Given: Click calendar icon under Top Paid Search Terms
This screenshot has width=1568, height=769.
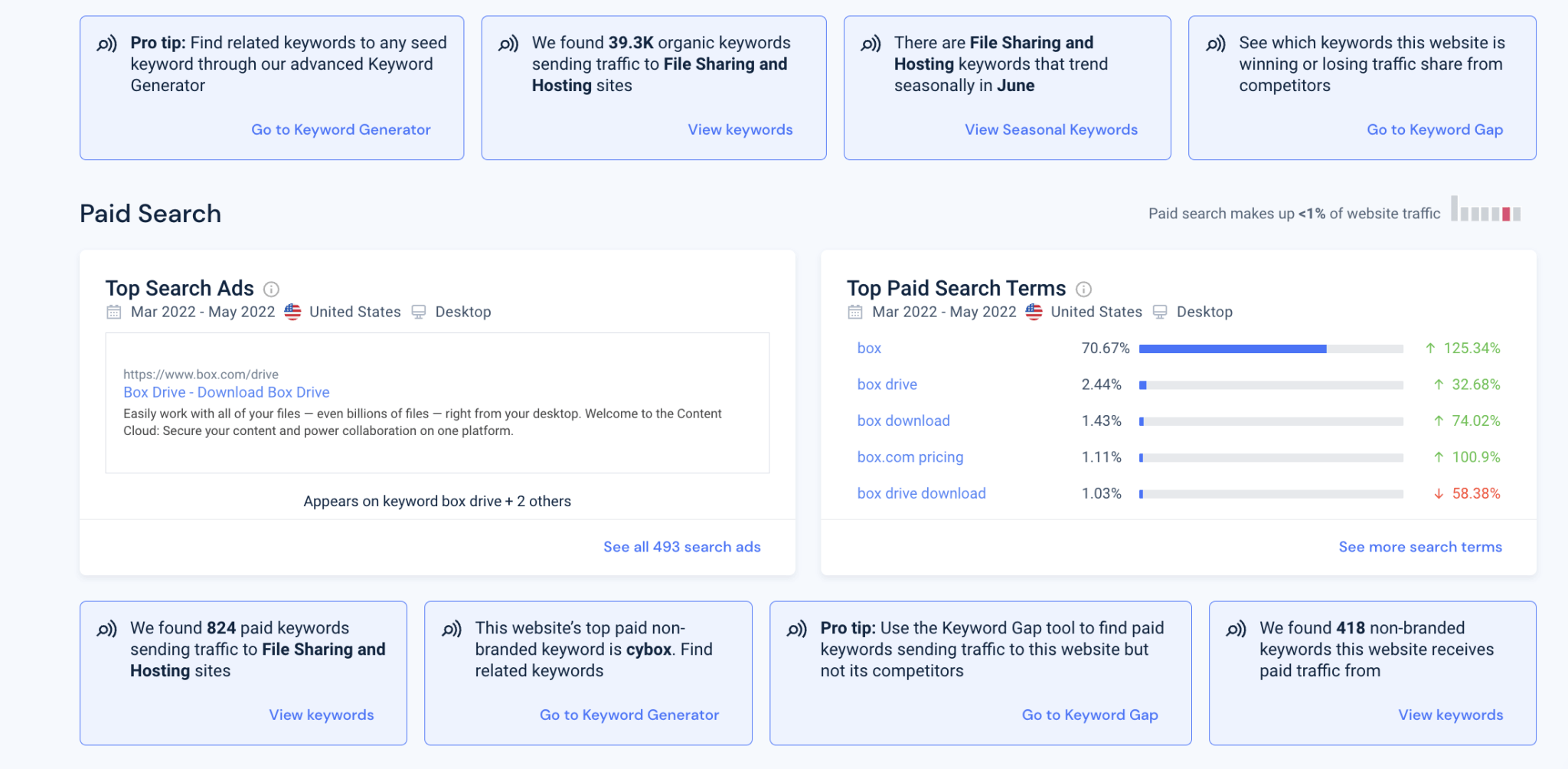Looking at the screenshot, I should [x=855, y=312].
